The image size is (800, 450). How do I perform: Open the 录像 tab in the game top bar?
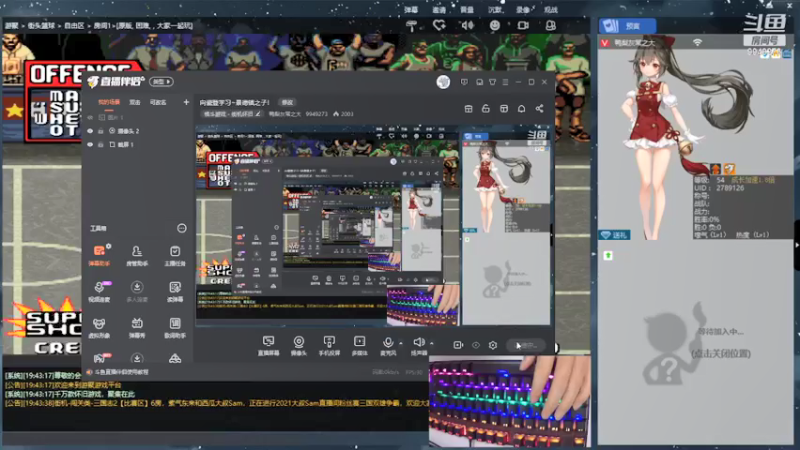[522, 10]
